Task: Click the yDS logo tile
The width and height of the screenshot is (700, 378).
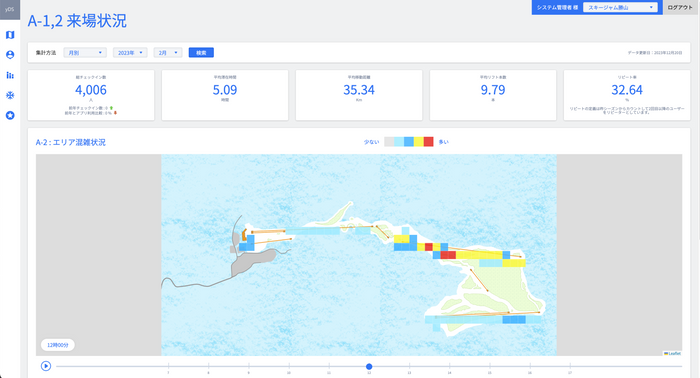Action: coord(10,9)
